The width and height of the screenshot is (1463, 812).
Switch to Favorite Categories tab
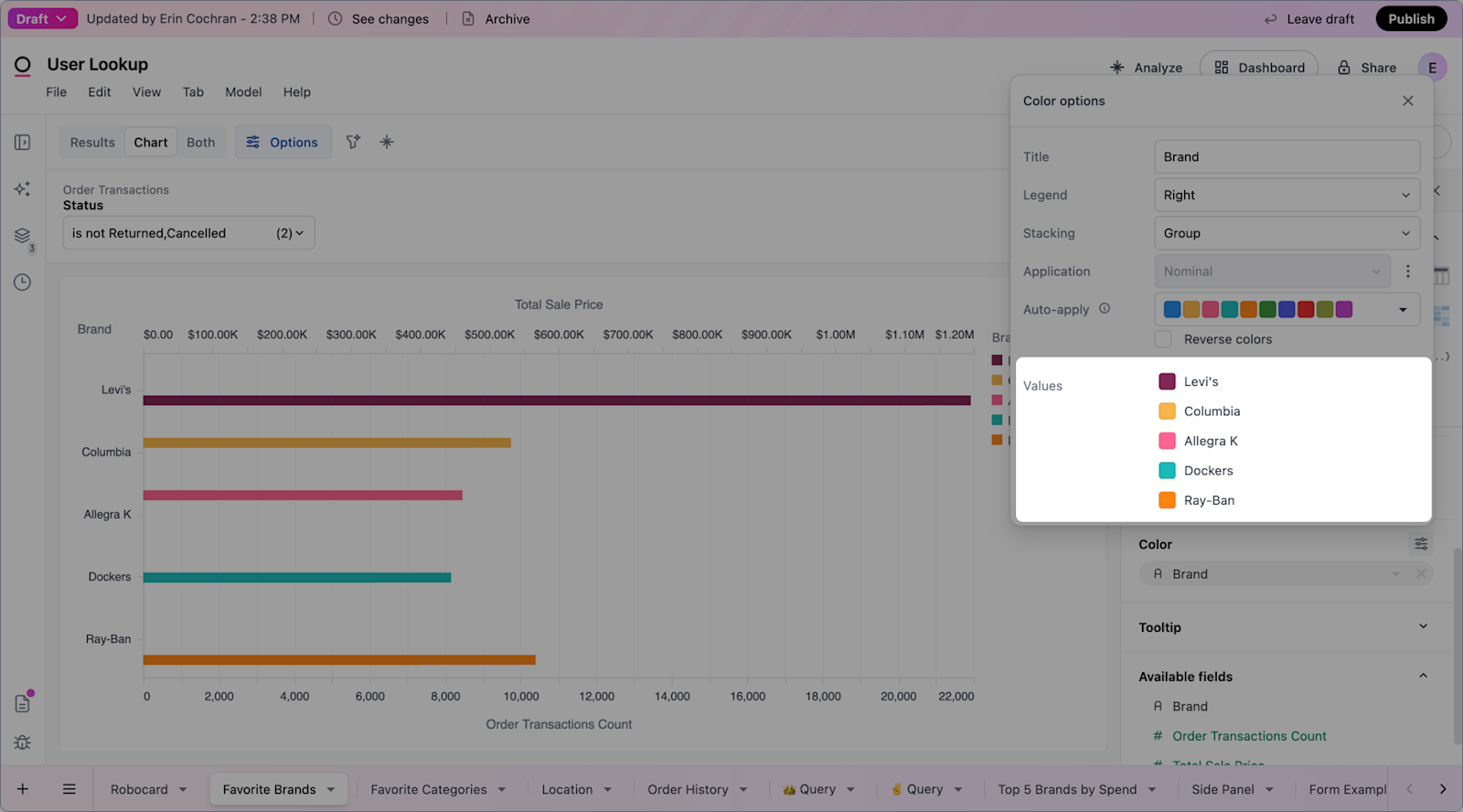tap(429, 789)
